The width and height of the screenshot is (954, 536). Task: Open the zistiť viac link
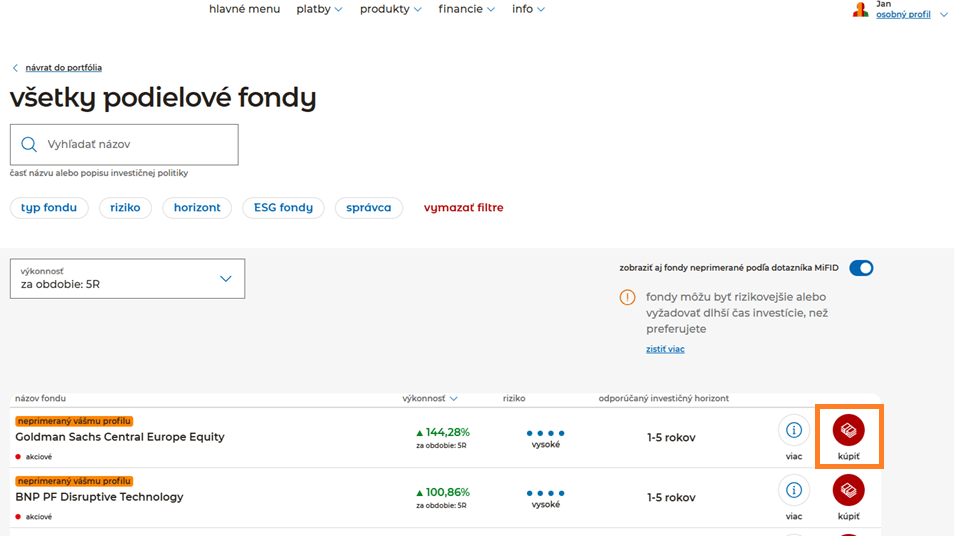pos(665,349)
